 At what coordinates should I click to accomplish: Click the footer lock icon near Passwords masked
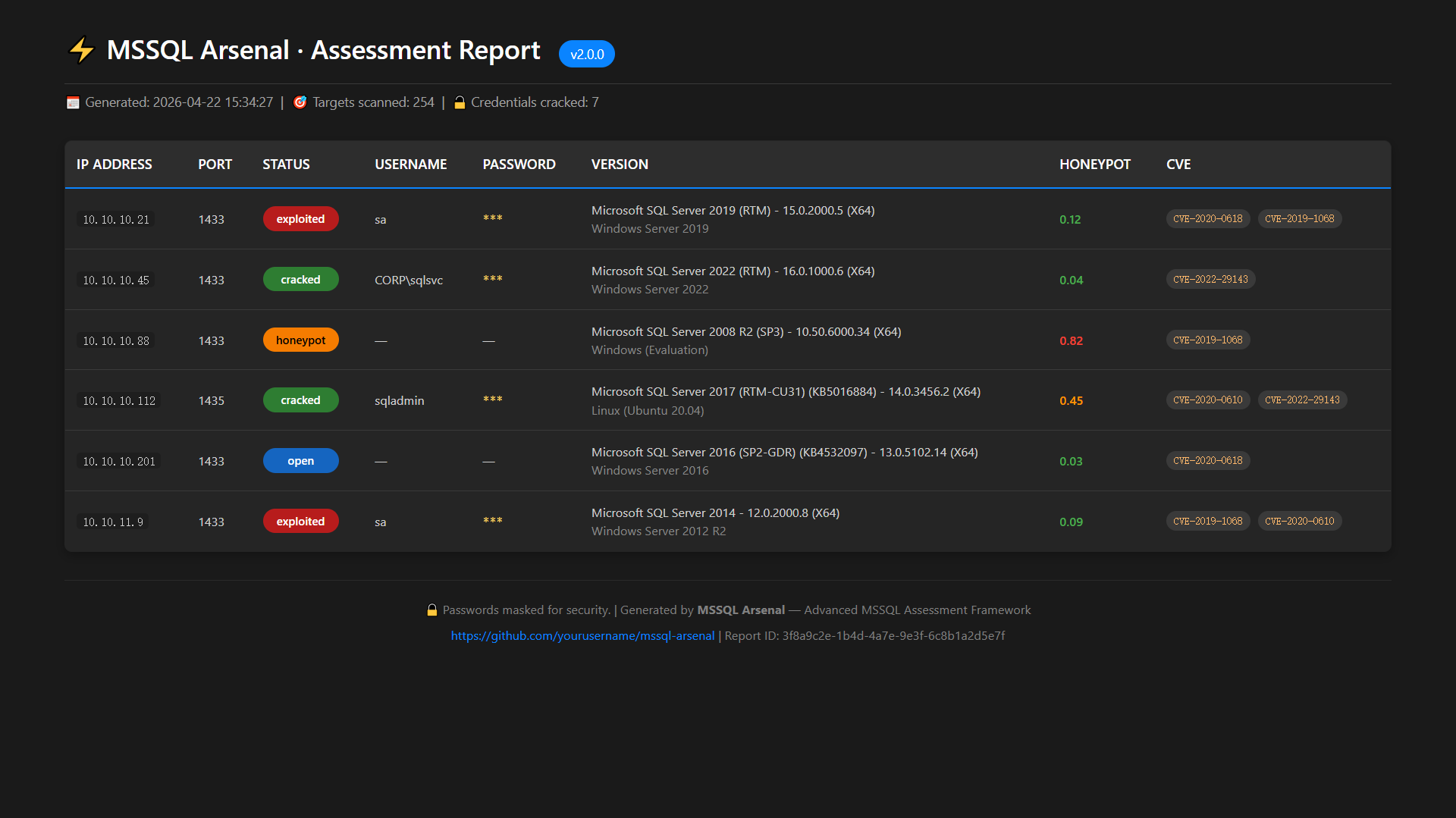click(x=432, y=610)
